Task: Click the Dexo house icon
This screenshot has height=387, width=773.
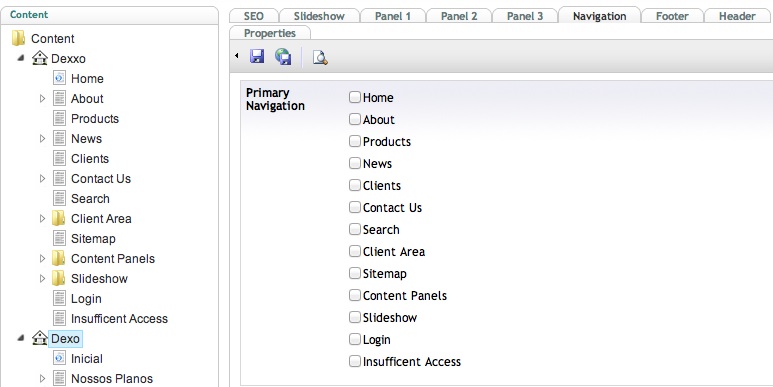Action: click(x=39, y=338)
